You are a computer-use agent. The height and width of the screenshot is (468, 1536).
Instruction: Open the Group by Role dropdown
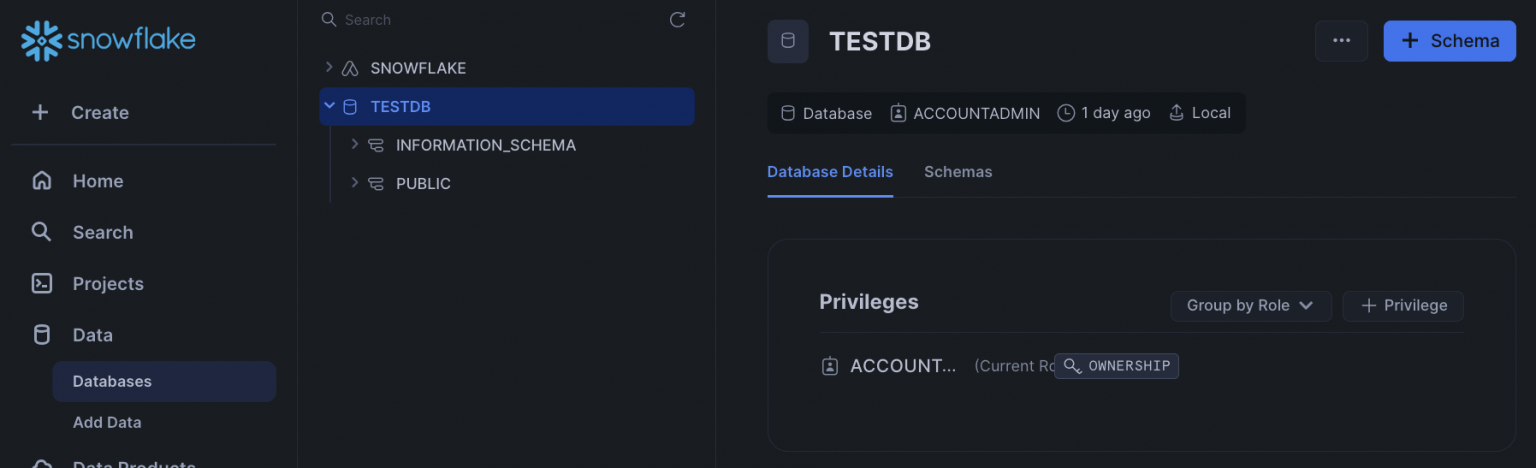pyautogui.click(x=1250, y=306)
